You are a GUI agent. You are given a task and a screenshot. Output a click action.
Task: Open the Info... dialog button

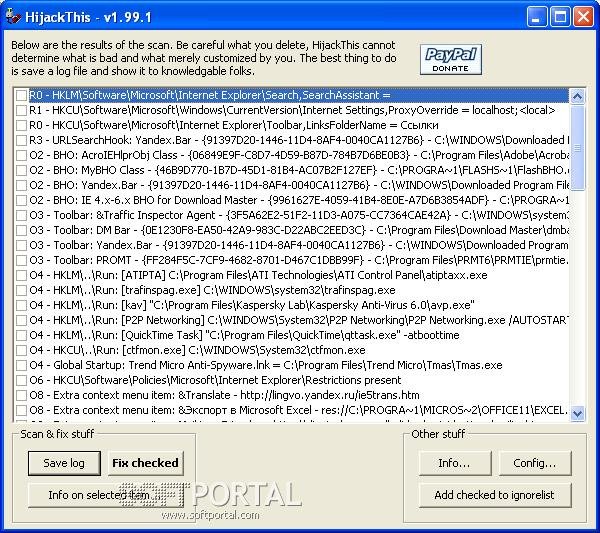click(x=455, y=463)
